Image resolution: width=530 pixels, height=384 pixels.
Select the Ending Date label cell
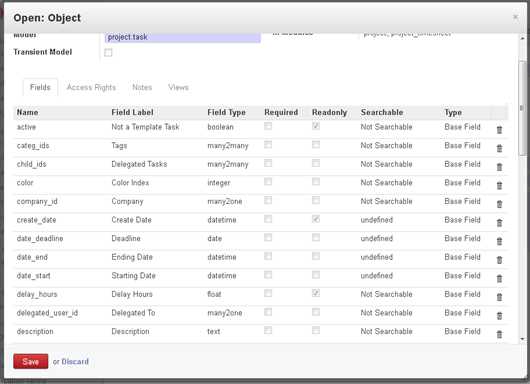pyautogui.click(x=132, y=257)
